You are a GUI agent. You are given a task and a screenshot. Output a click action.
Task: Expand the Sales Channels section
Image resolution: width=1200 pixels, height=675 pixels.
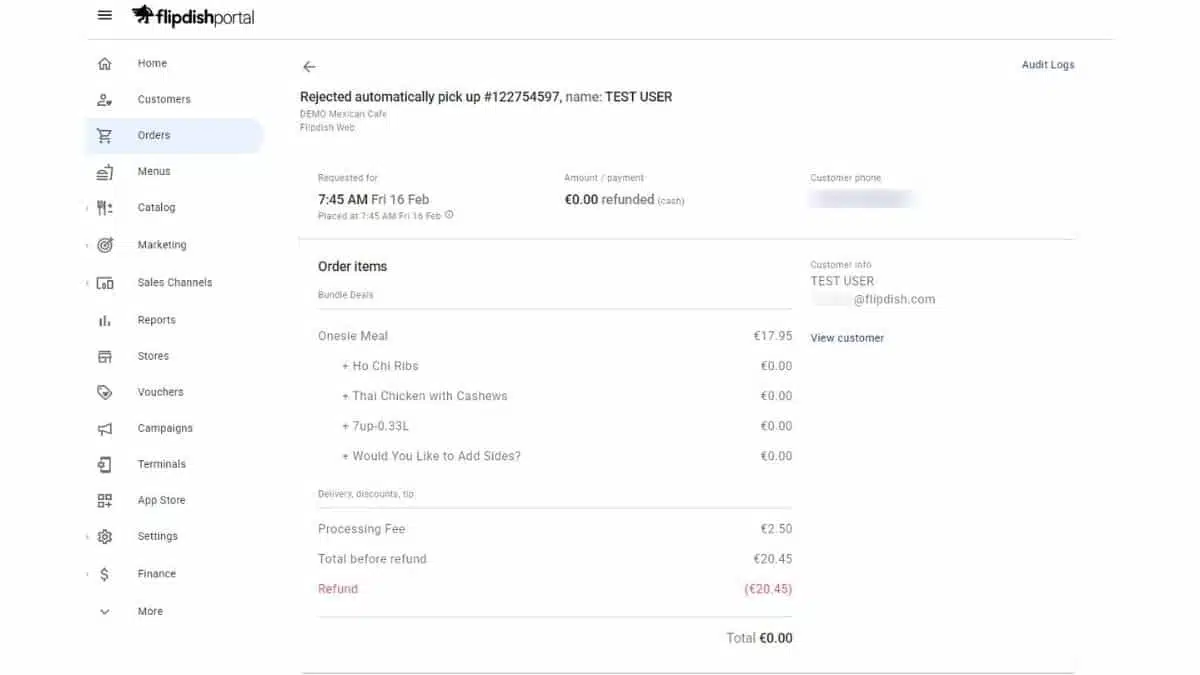87,283
